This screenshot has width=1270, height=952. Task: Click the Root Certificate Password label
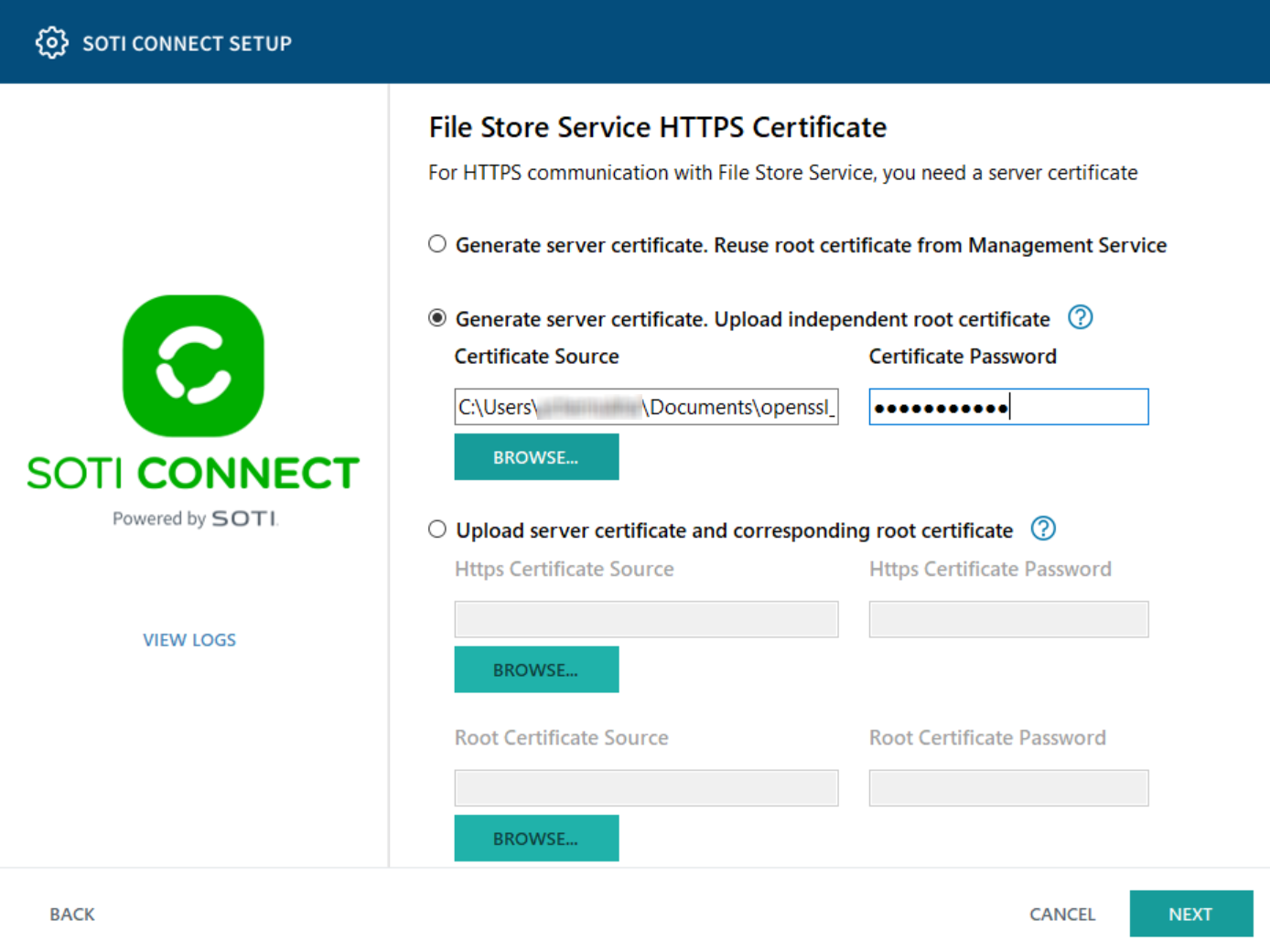click(987, 738)
